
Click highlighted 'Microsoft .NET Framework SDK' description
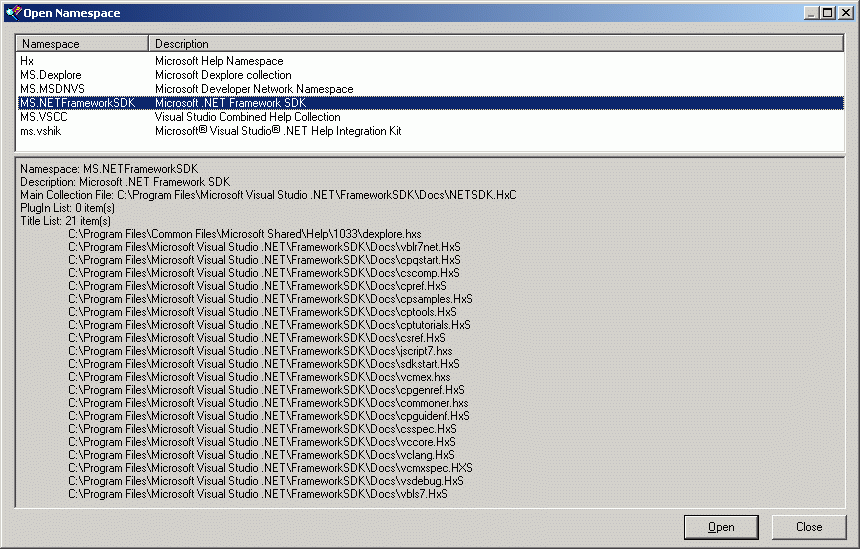coord(230,103)
